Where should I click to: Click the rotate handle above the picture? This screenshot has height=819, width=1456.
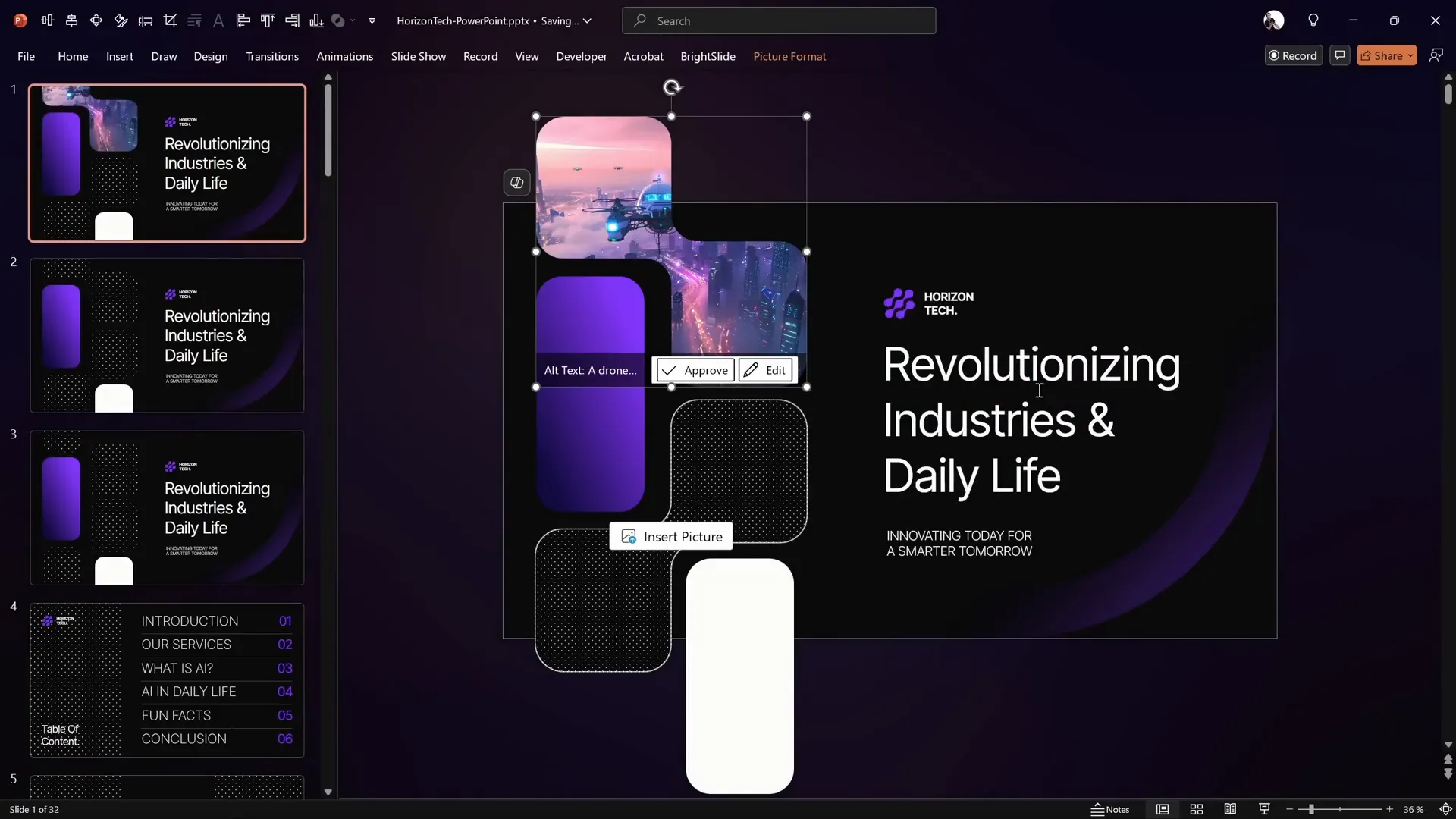672,88
